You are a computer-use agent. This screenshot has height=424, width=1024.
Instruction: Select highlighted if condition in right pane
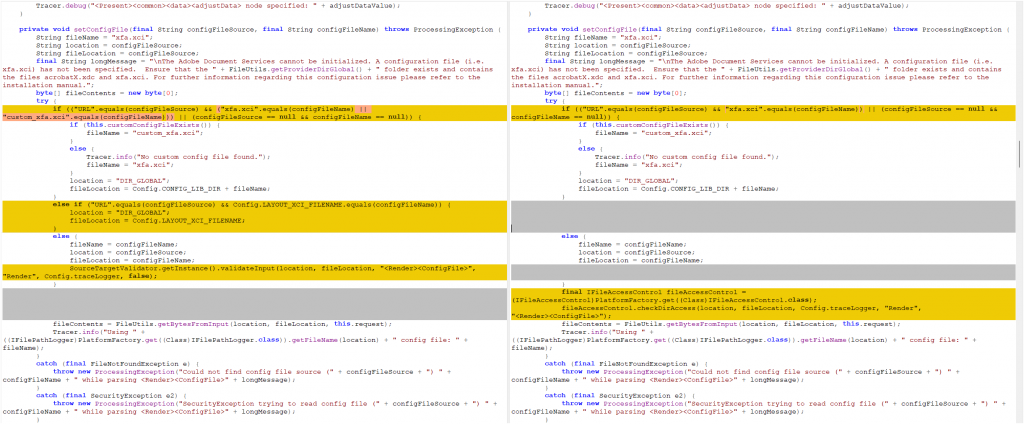coord(763,112)
